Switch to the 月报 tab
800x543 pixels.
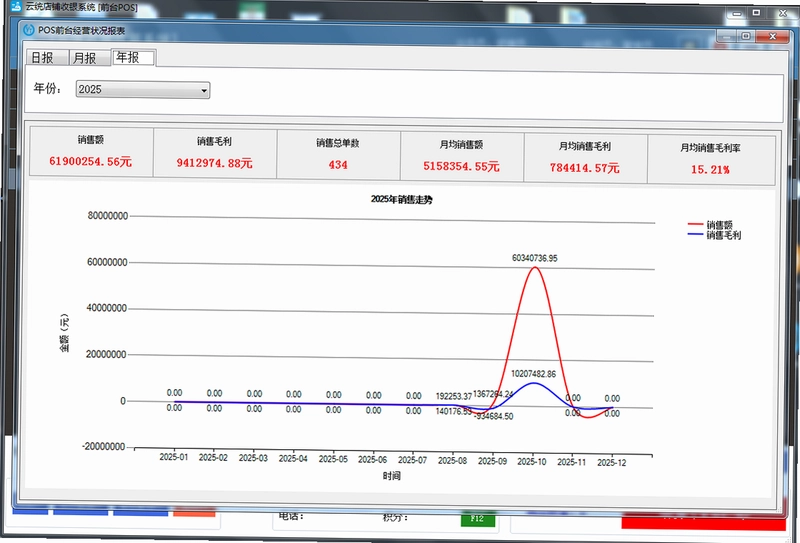coord(89,58)
